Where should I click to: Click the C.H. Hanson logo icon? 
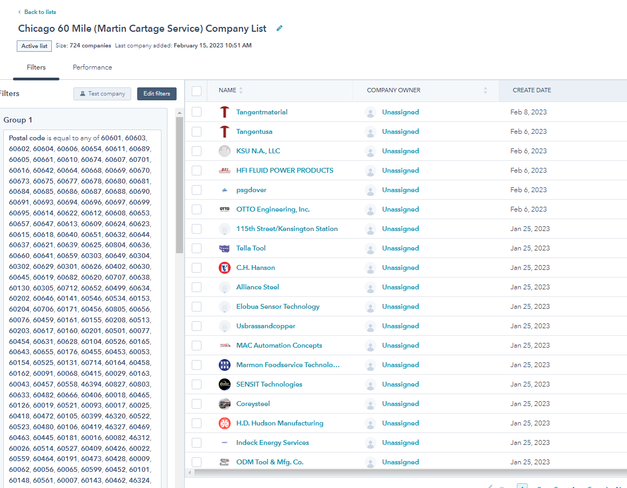pos(225,268)
